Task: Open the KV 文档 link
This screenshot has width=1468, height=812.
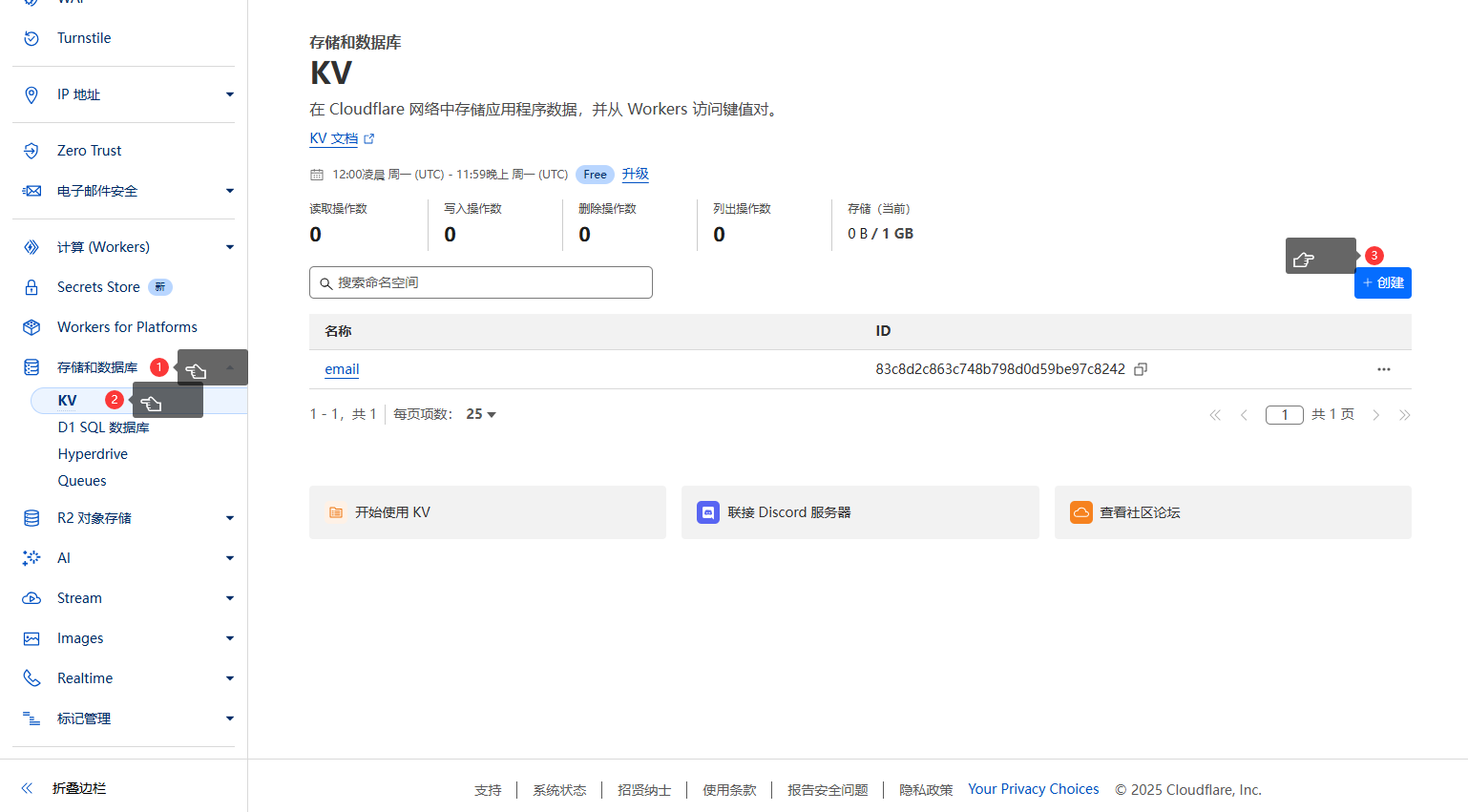Action: [334, 137]
